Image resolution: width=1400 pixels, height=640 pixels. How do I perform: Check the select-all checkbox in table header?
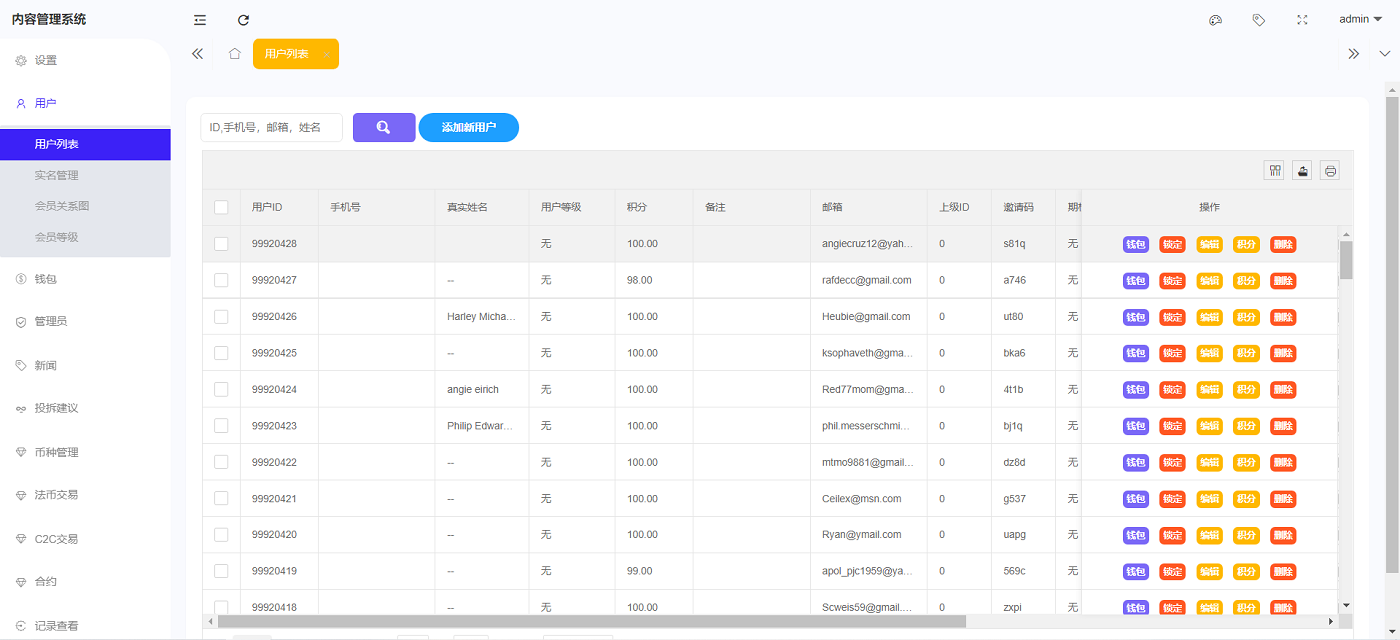tap(221, 208)
